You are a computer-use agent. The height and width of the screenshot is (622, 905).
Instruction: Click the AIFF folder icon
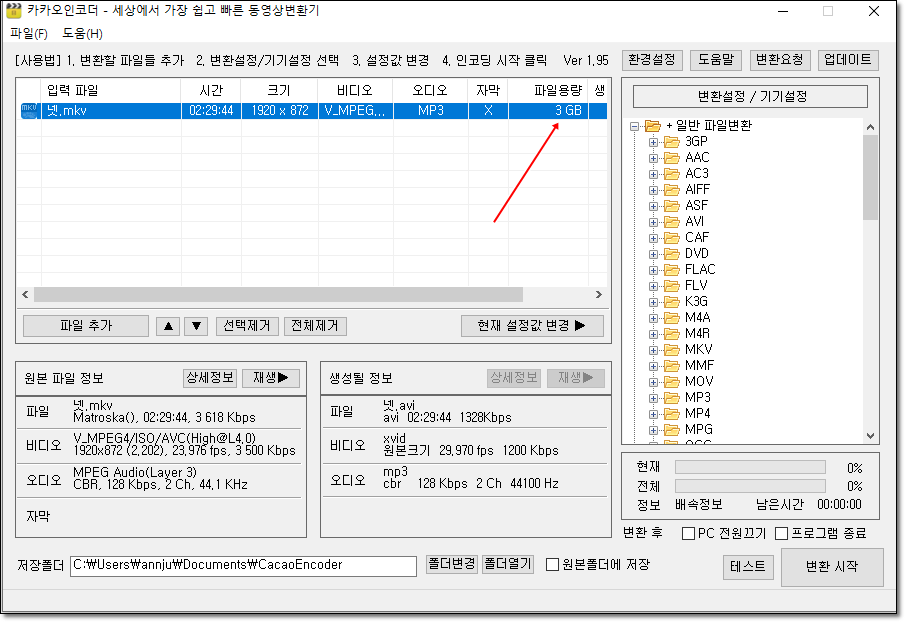(x=671, y=190)
